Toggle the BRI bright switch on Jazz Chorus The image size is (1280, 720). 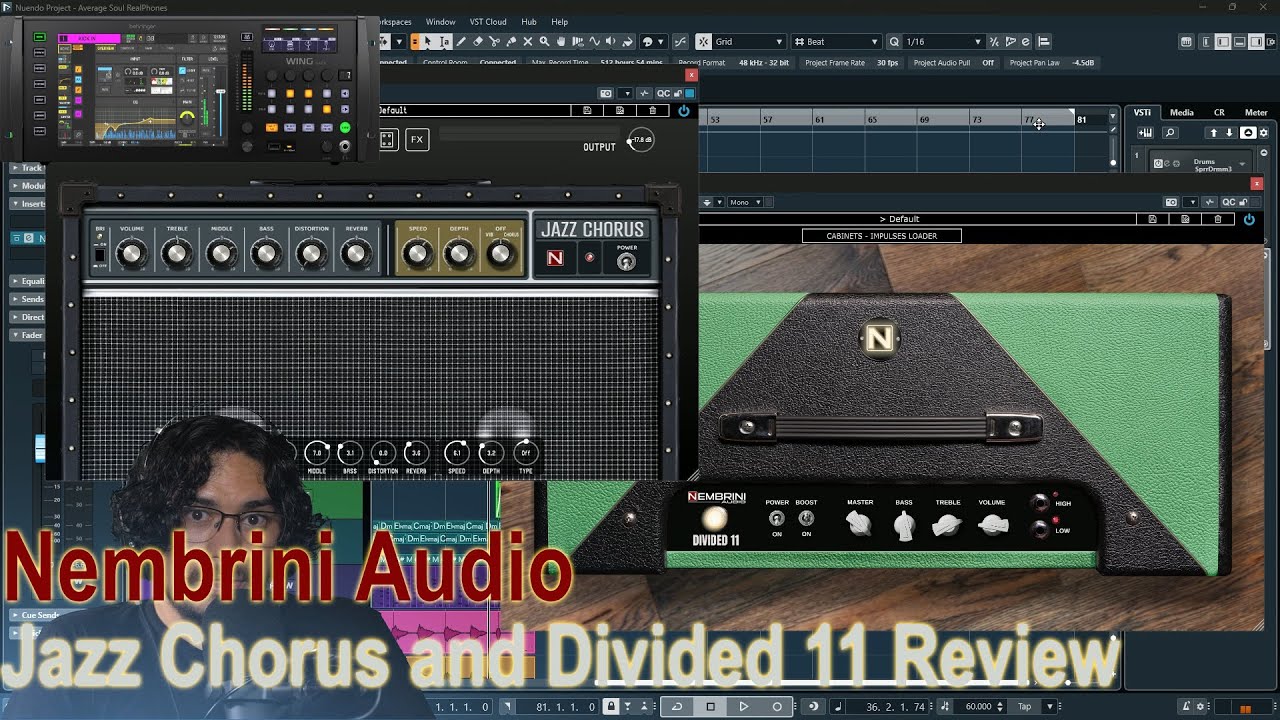(x=100, y=255)
